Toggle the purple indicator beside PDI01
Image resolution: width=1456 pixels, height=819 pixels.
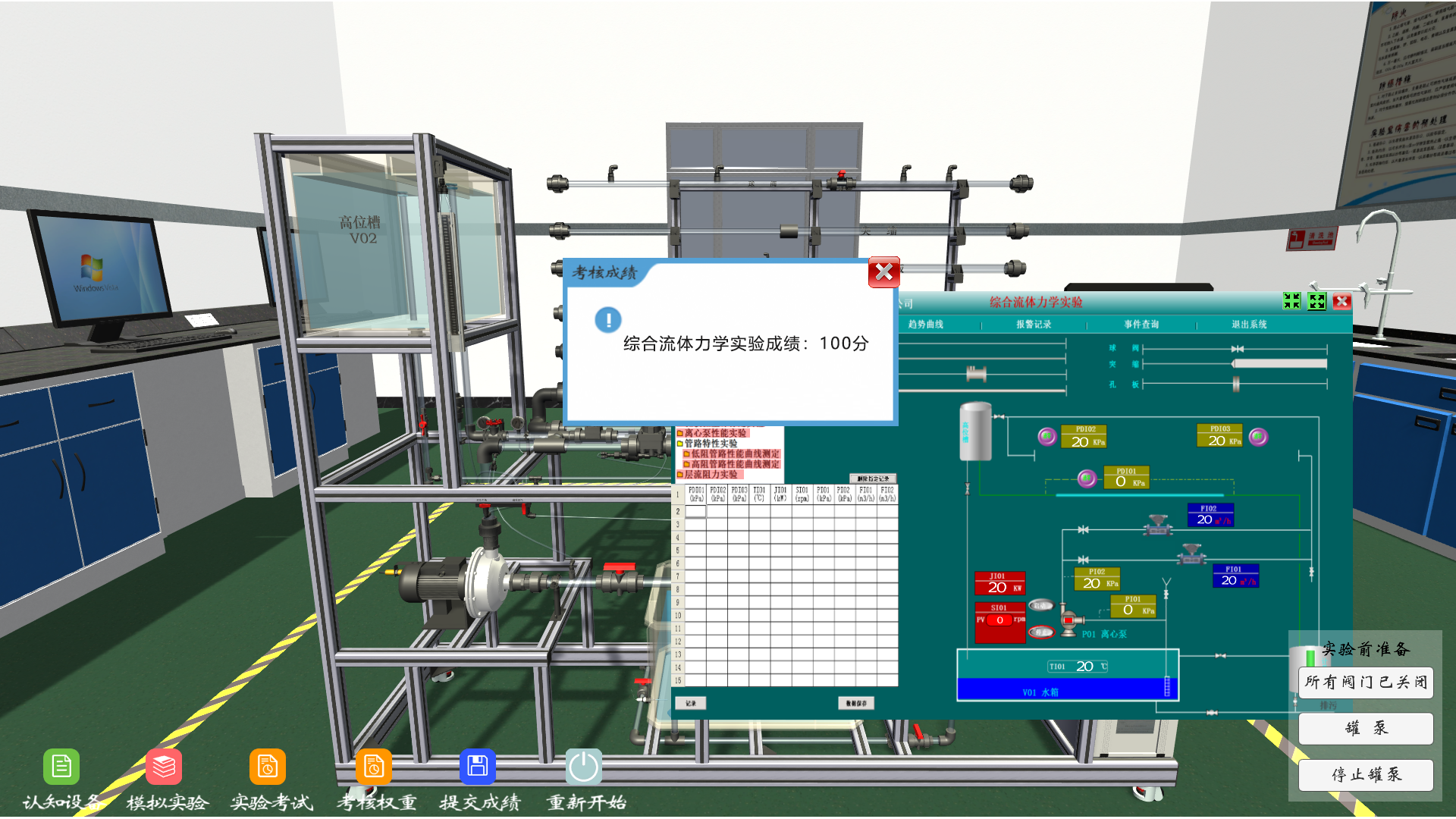pos(1087,478)
